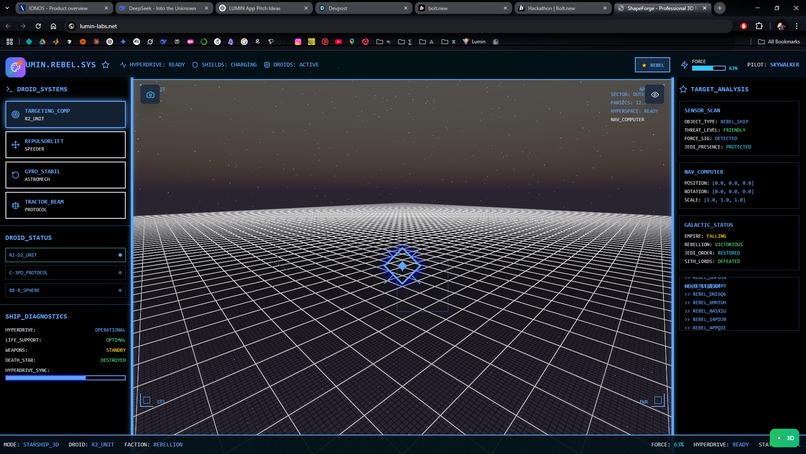Select the GYRO_STABIL astromech rotate tool
Viewport: 806px width, 454px height.
[x=65, y=175]
